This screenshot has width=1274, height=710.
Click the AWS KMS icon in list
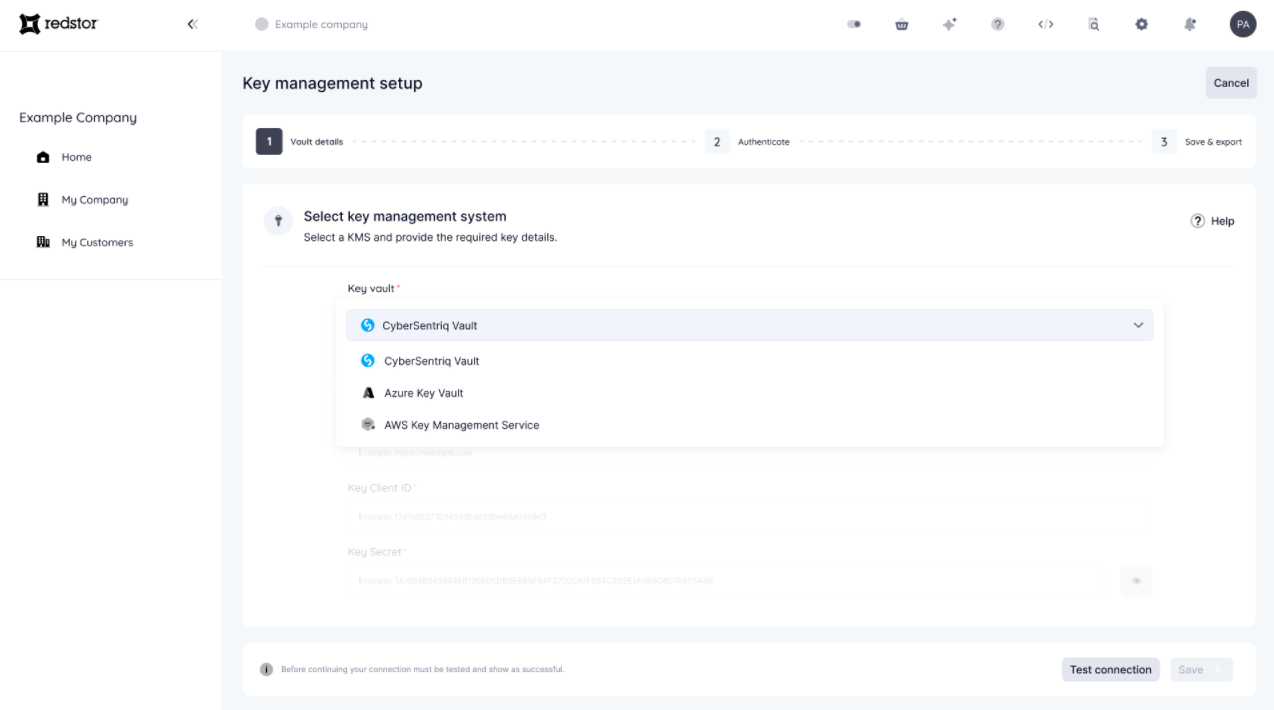(368, 425)
